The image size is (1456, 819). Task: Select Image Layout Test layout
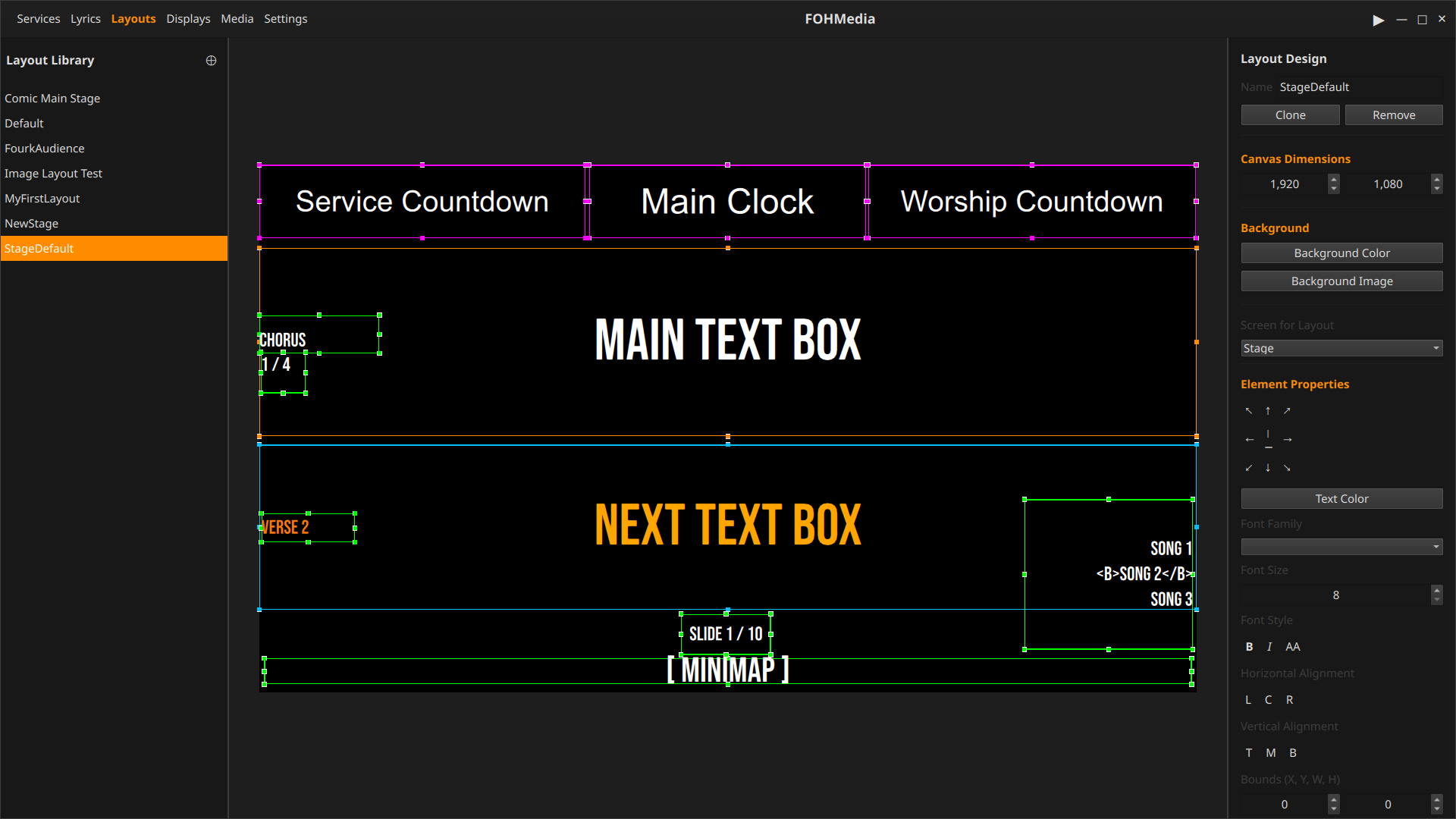(114, 174)
